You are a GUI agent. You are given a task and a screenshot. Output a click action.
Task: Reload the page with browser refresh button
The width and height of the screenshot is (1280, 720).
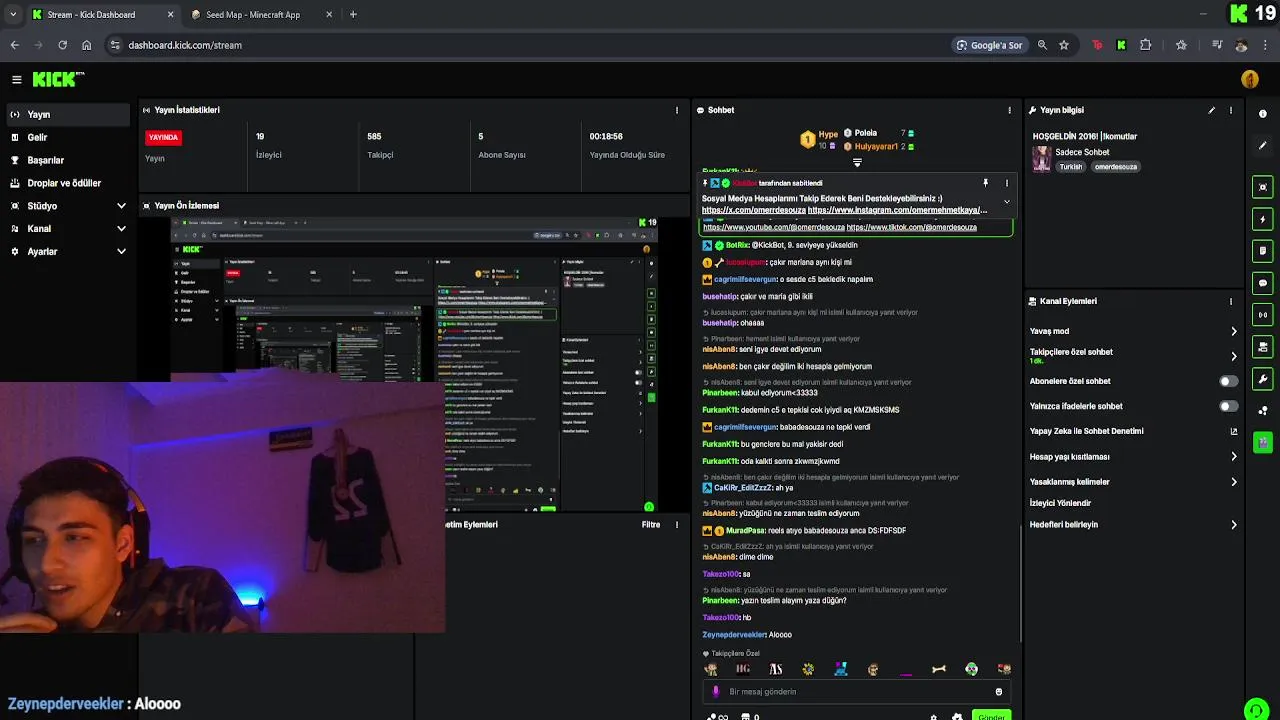pos(62,45)
